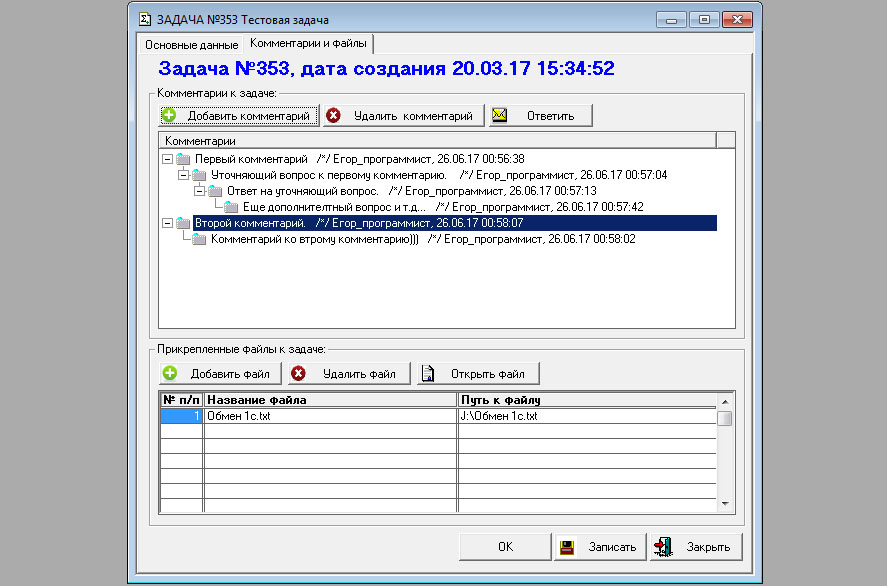Click the envelope icon on Ответить

point(499,116)
